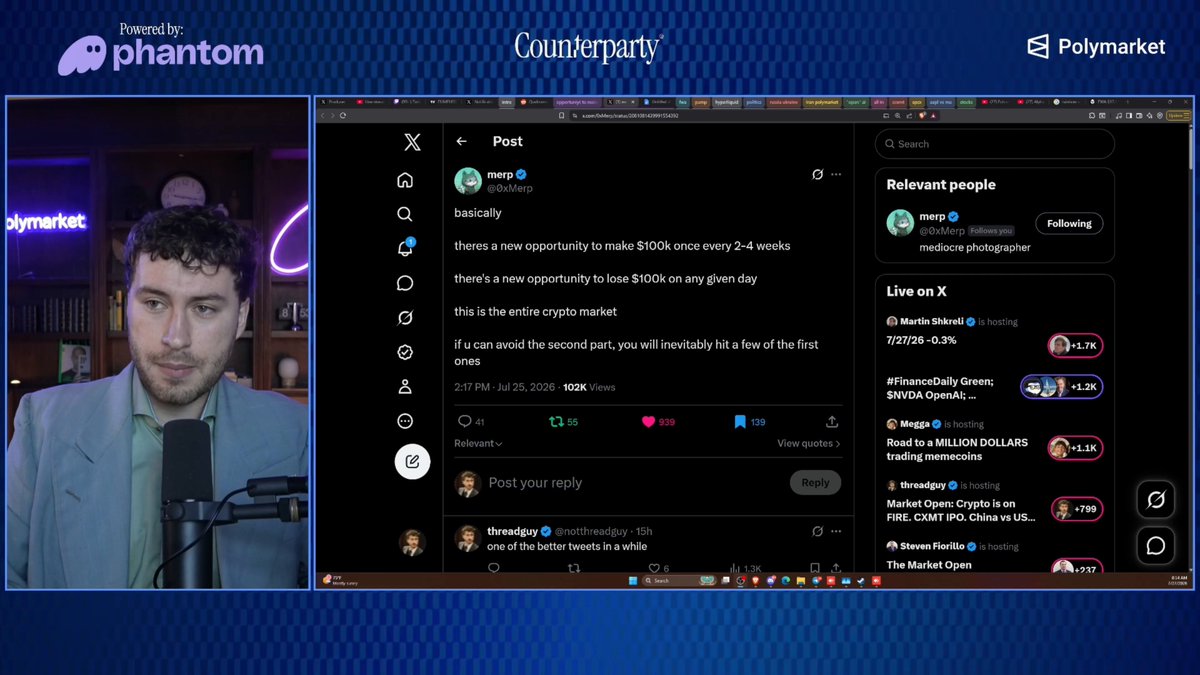Undo the repost showing 55
The image size is (1200, 675).
[x=556, y=422]
